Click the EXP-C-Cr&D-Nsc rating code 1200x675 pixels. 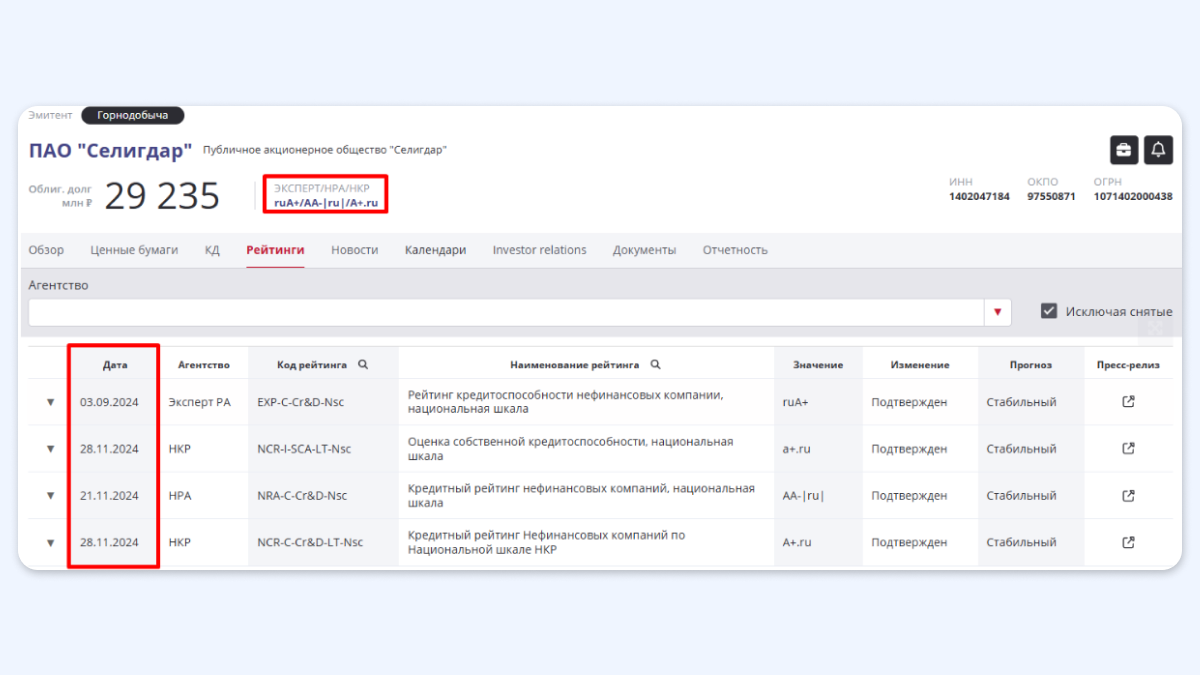(x=300, y=402)
